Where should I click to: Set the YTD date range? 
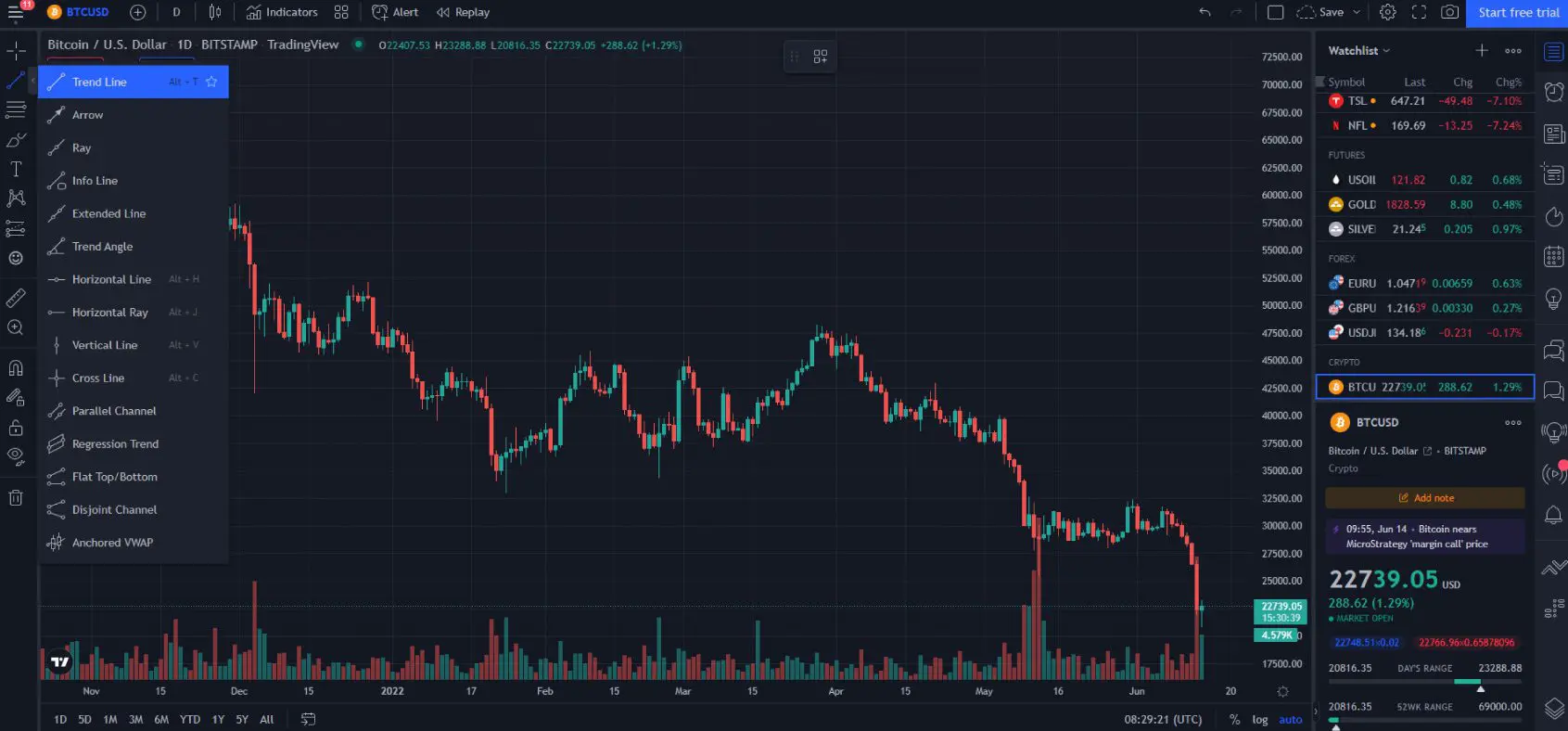[x=190, y=720]
